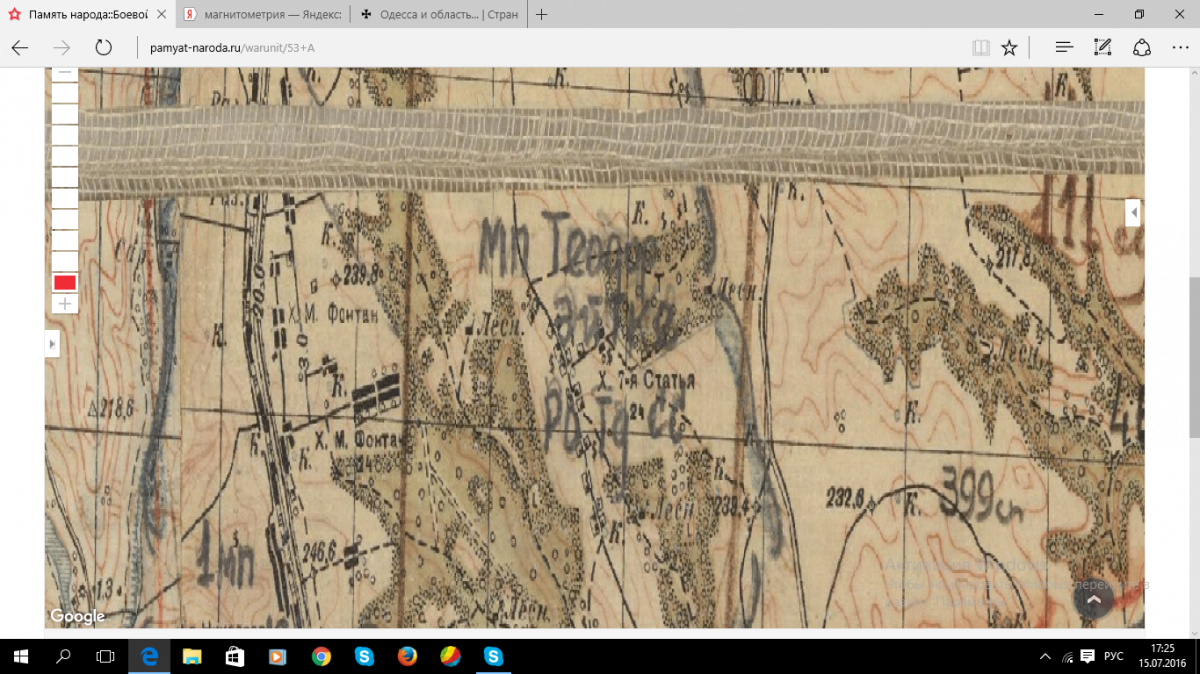Switch to the Одесса и область tab
1200x674 pixels.
(438, 15)
